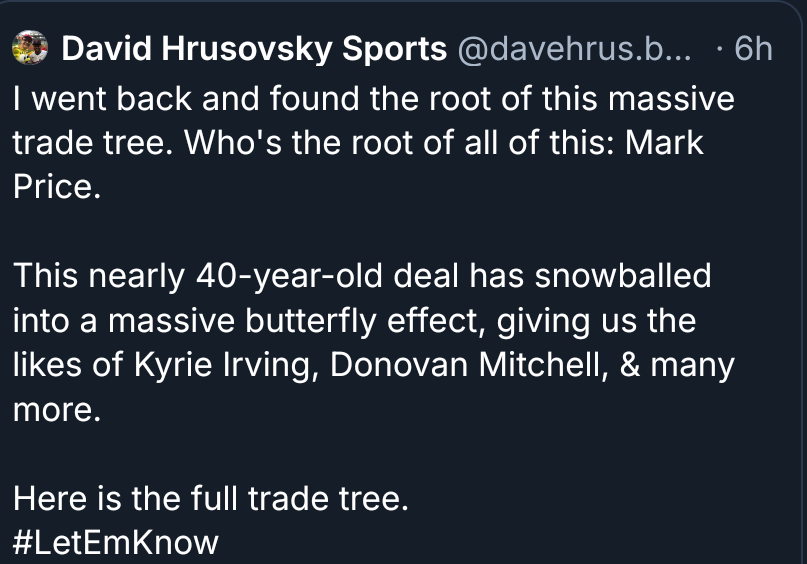Click the word "Price." on the third line
This screenshot has width=807, height=564.
(x=57, y=187)
